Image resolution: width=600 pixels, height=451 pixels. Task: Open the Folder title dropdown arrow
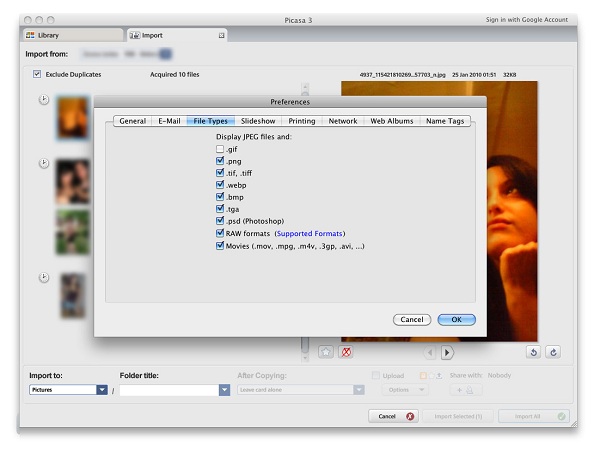pyautogui.click(x=224, y=390)
